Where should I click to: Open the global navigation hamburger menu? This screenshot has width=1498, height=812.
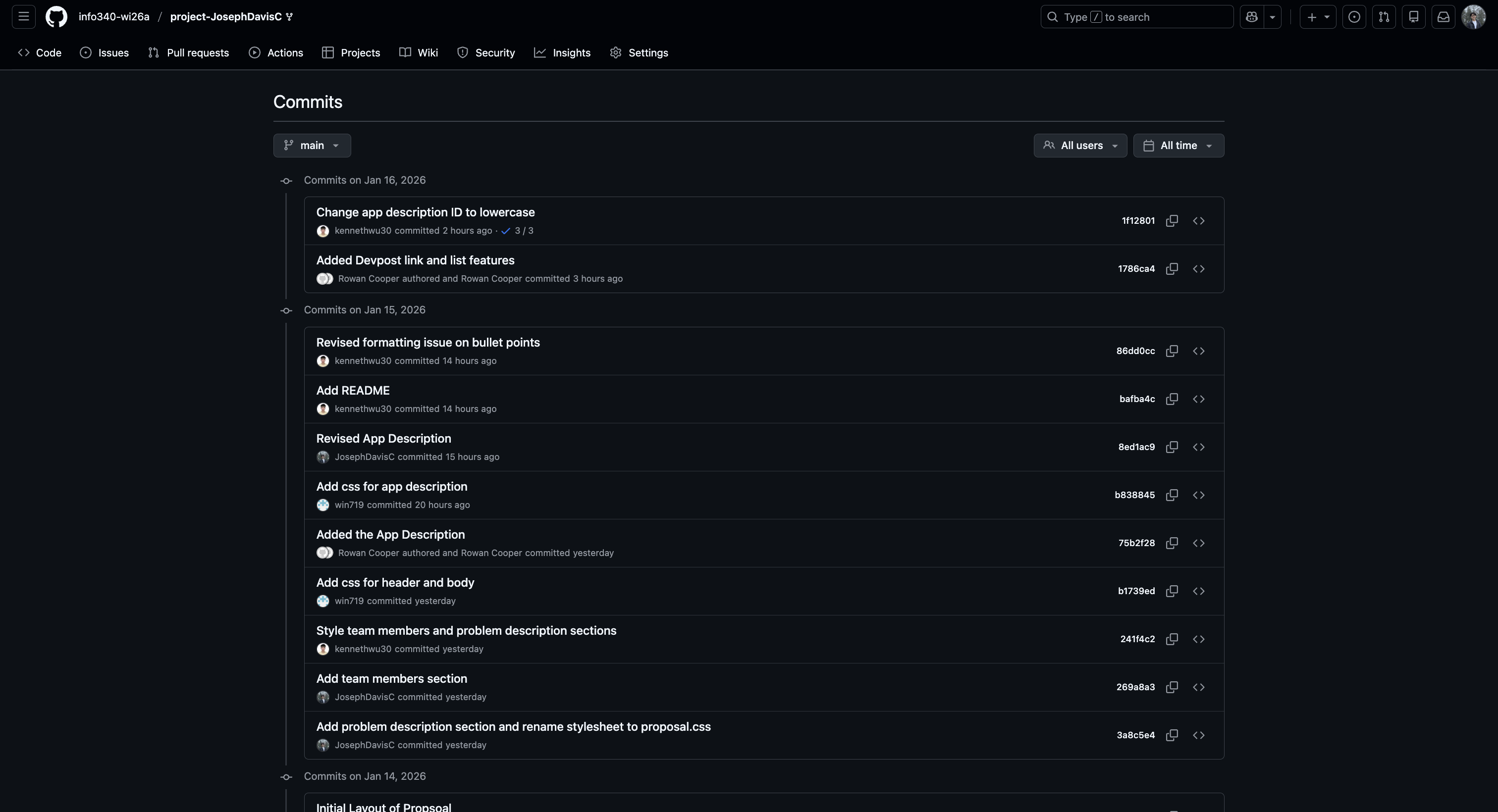coord(23,16)
